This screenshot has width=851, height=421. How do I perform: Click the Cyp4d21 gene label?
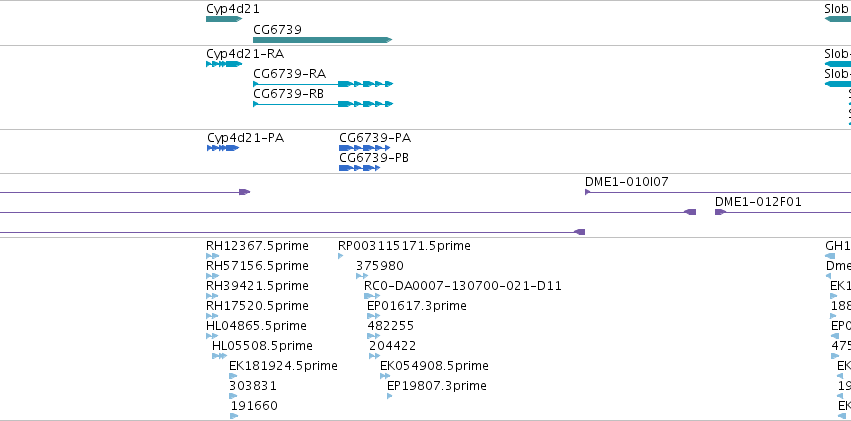tap(233, 9)
